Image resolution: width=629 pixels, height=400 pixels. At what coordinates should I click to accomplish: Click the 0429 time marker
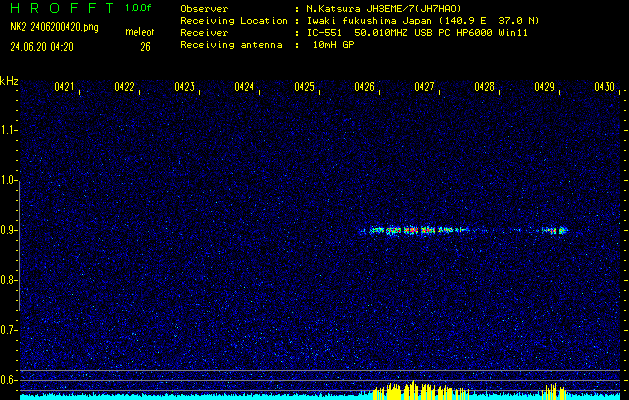coord(545,87)
